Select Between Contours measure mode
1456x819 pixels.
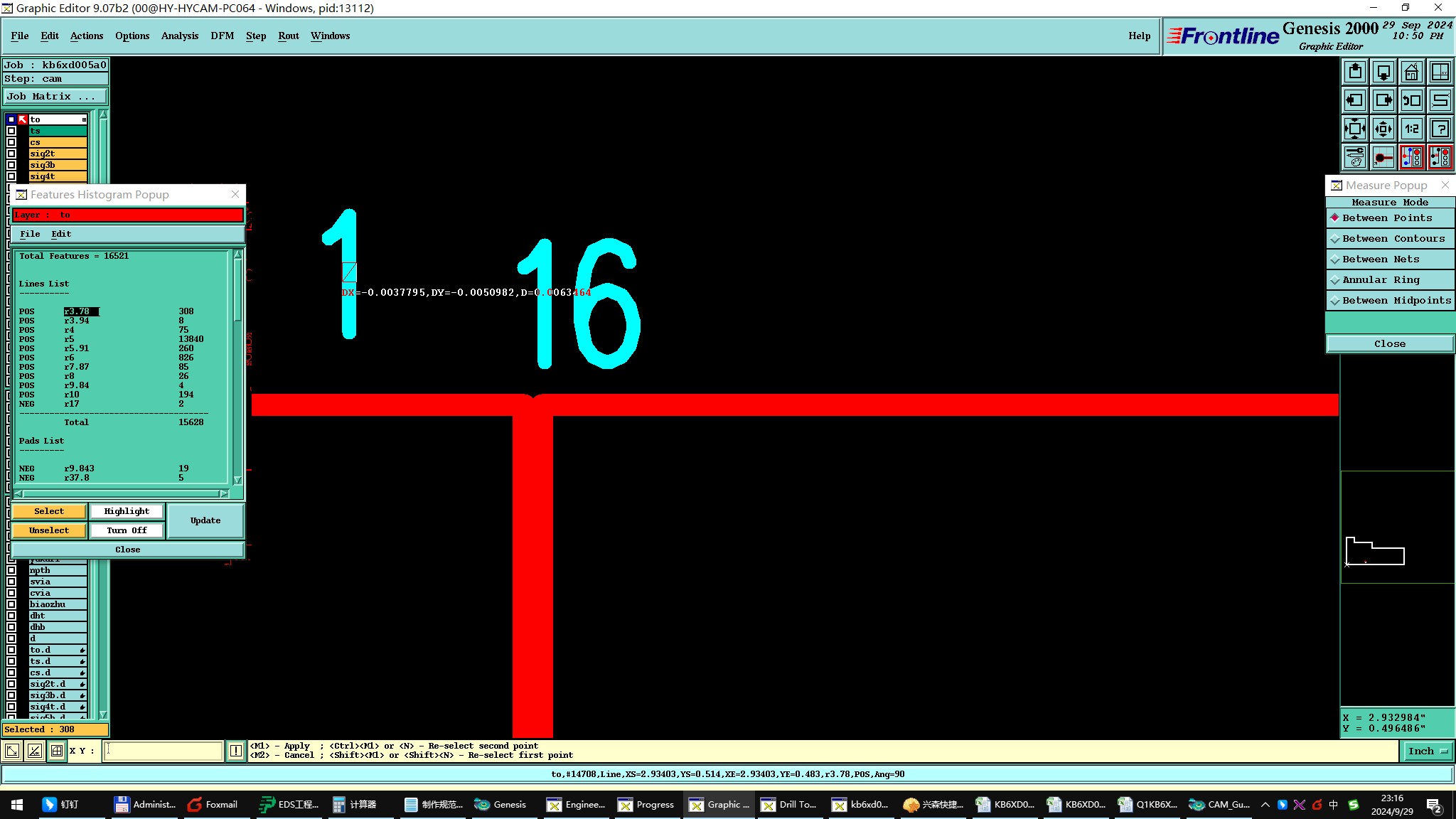(x=1392, y=239)
